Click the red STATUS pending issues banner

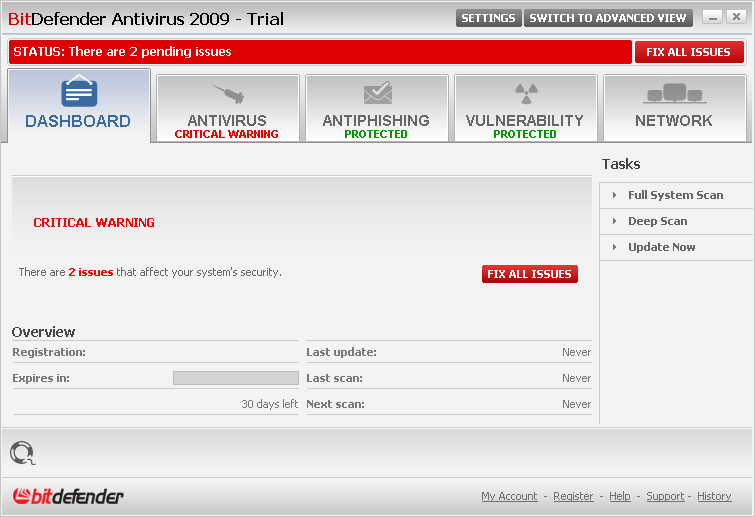(x=320, y=52)
